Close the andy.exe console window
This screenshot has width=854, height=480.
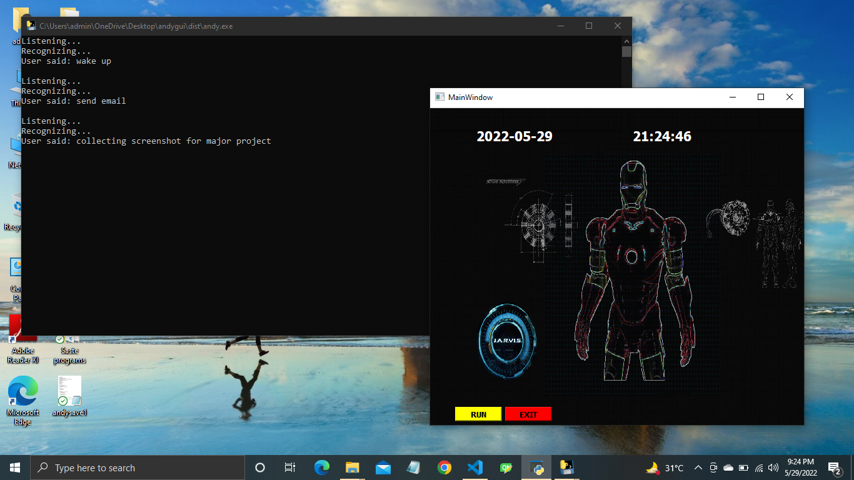pyautogui.click(x=617, y=26)
